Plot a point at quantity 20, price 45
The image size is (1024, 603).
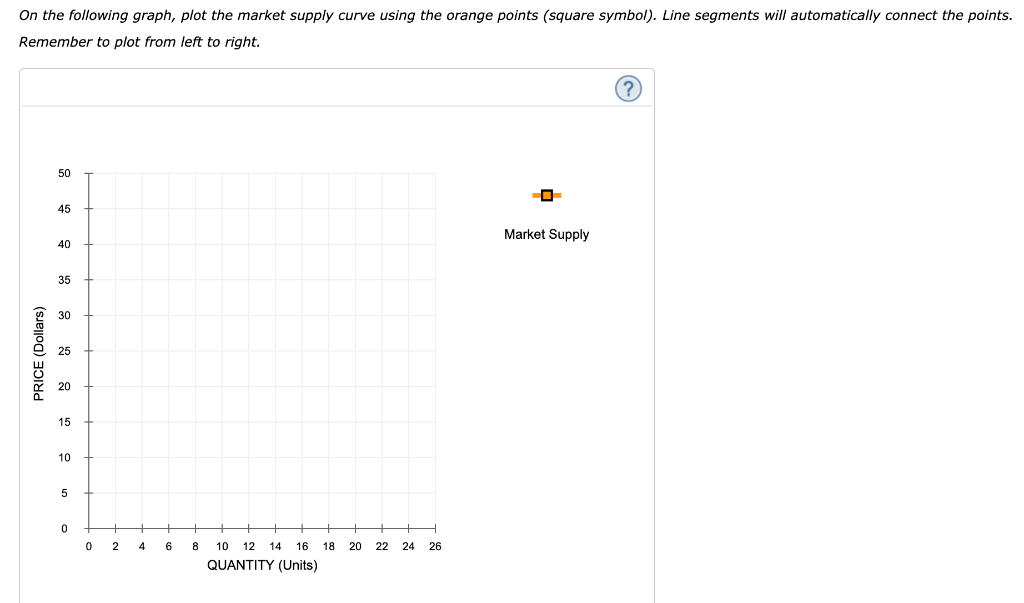[x=354, y=208]
